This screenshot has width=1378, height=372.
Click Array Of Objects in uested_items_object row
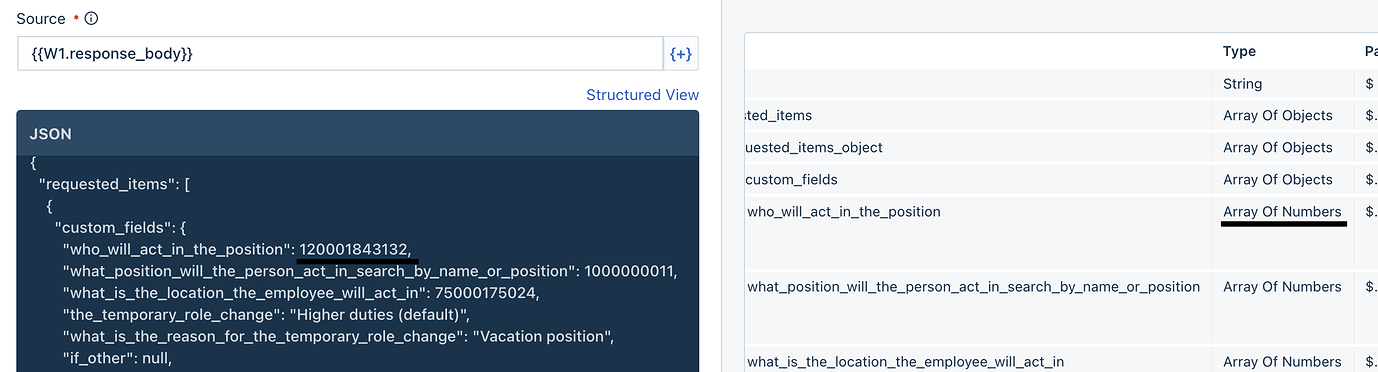pos(1278,148)
